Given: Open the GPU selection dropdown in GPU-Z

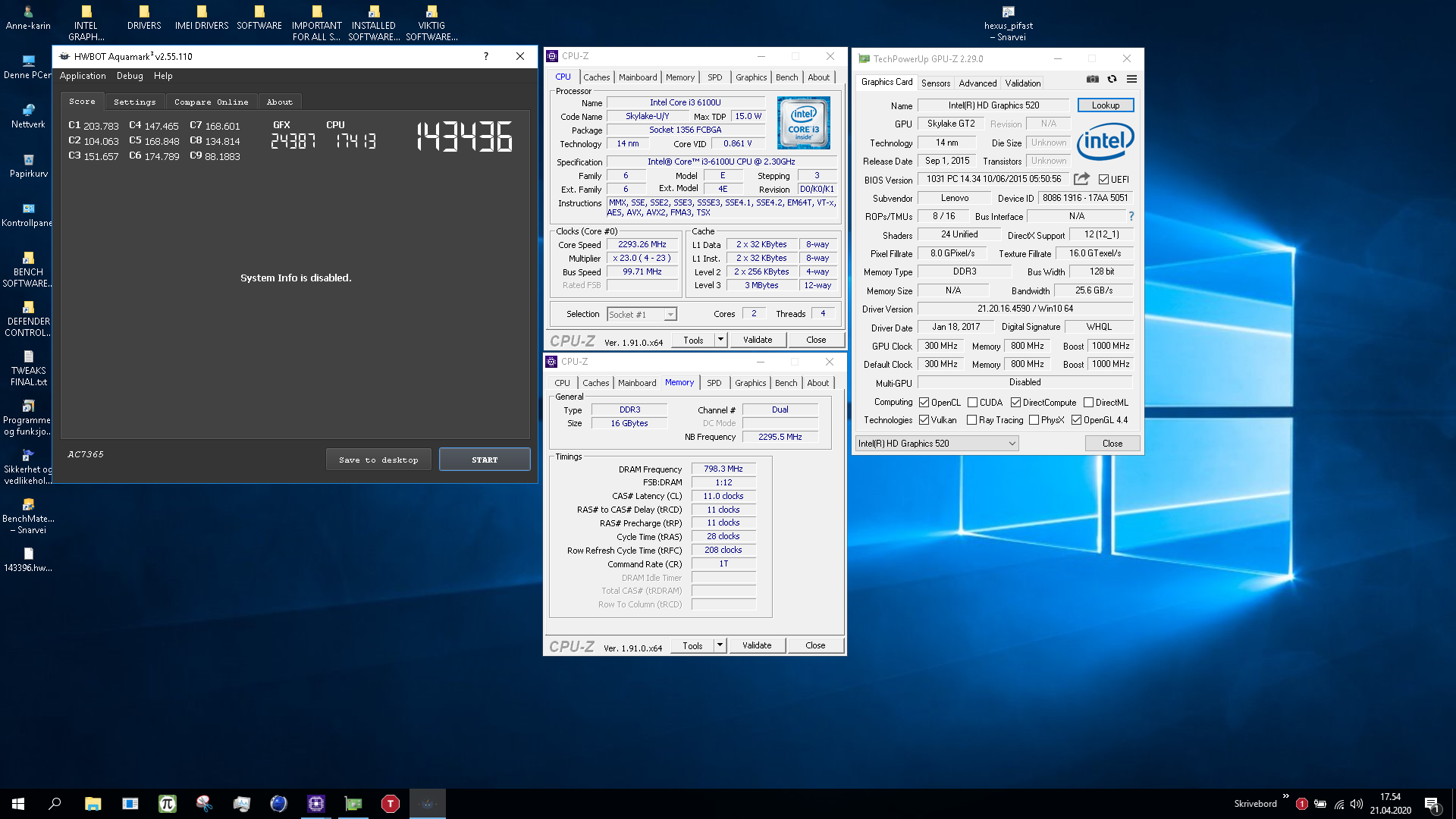Looking at the screenshot, I should tap(937, 444).
